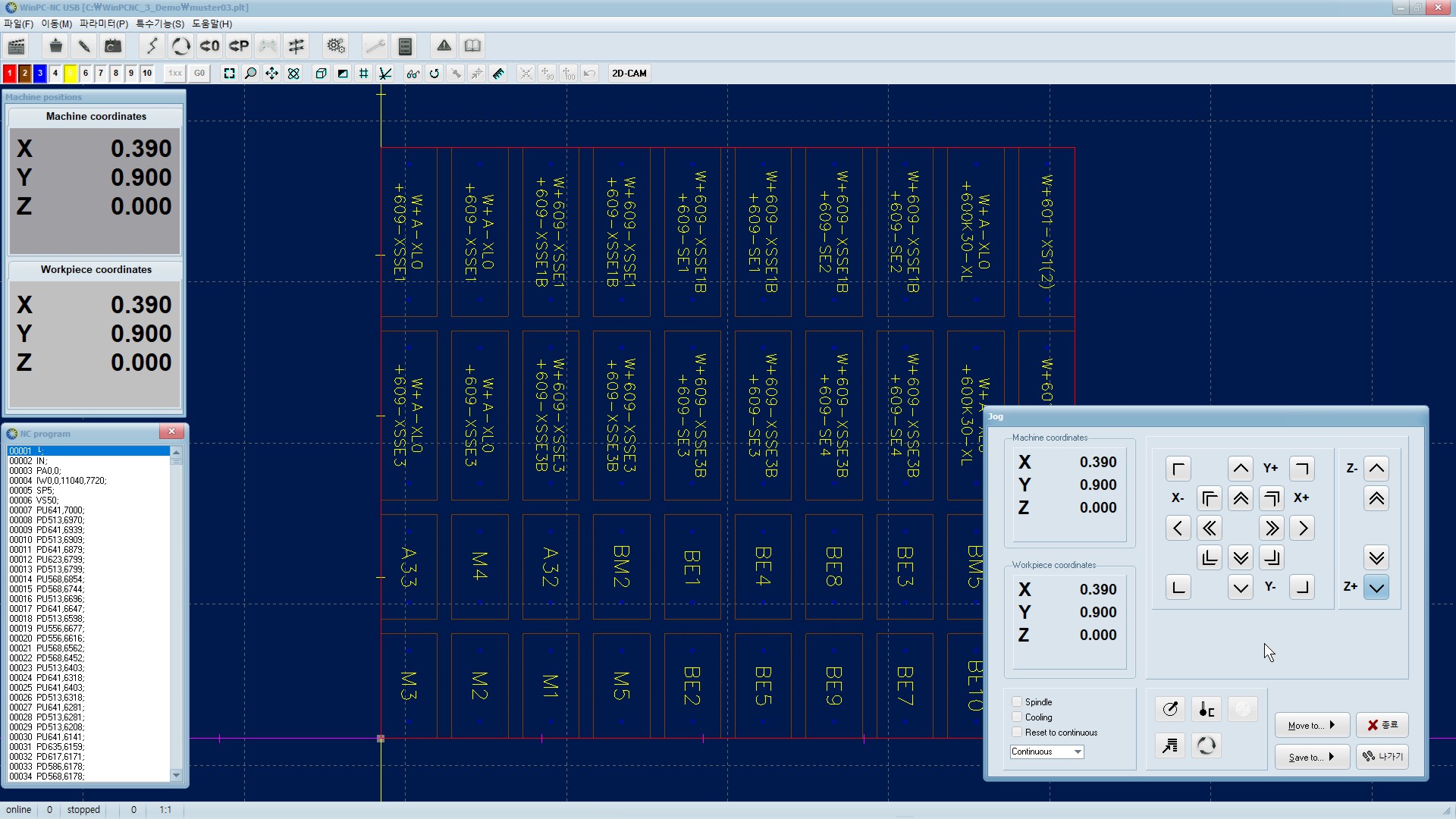
Task: Click the 'stopped' status bar field
Action: [x=83, y=810]
